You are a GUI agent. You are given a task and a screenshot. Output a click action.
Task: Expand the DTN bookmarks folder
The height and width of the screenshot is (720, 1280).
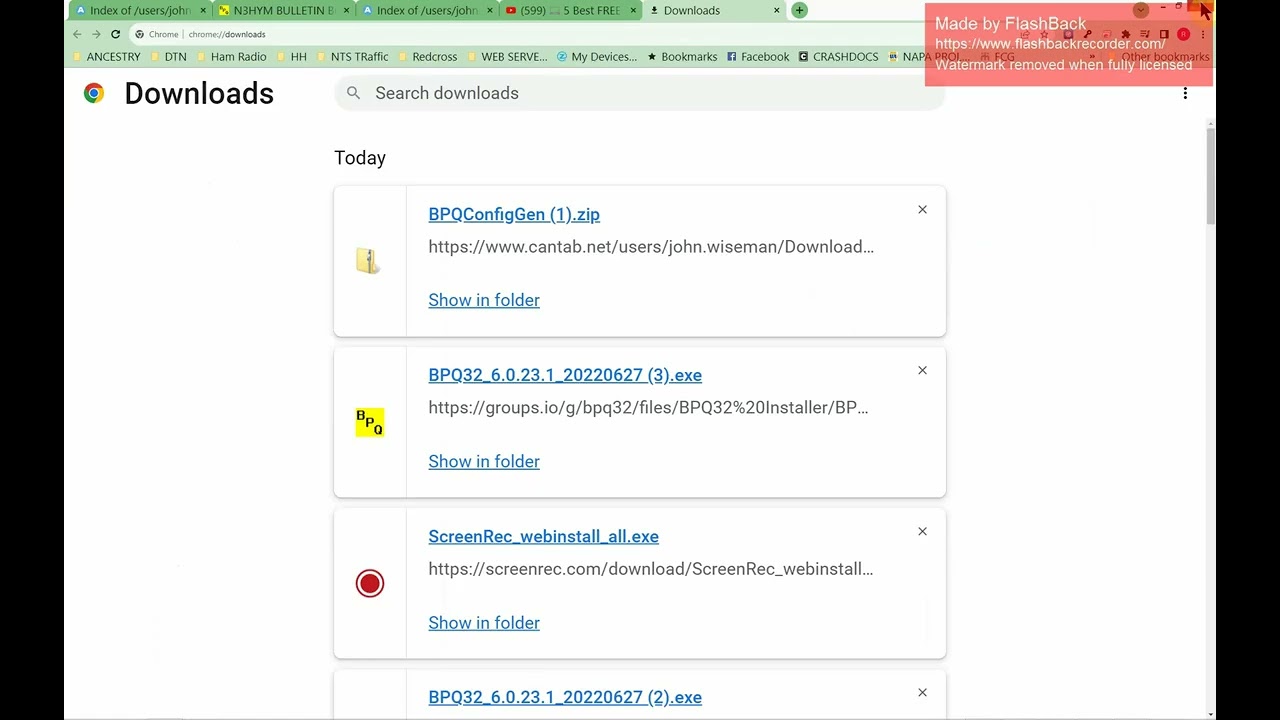168,57
